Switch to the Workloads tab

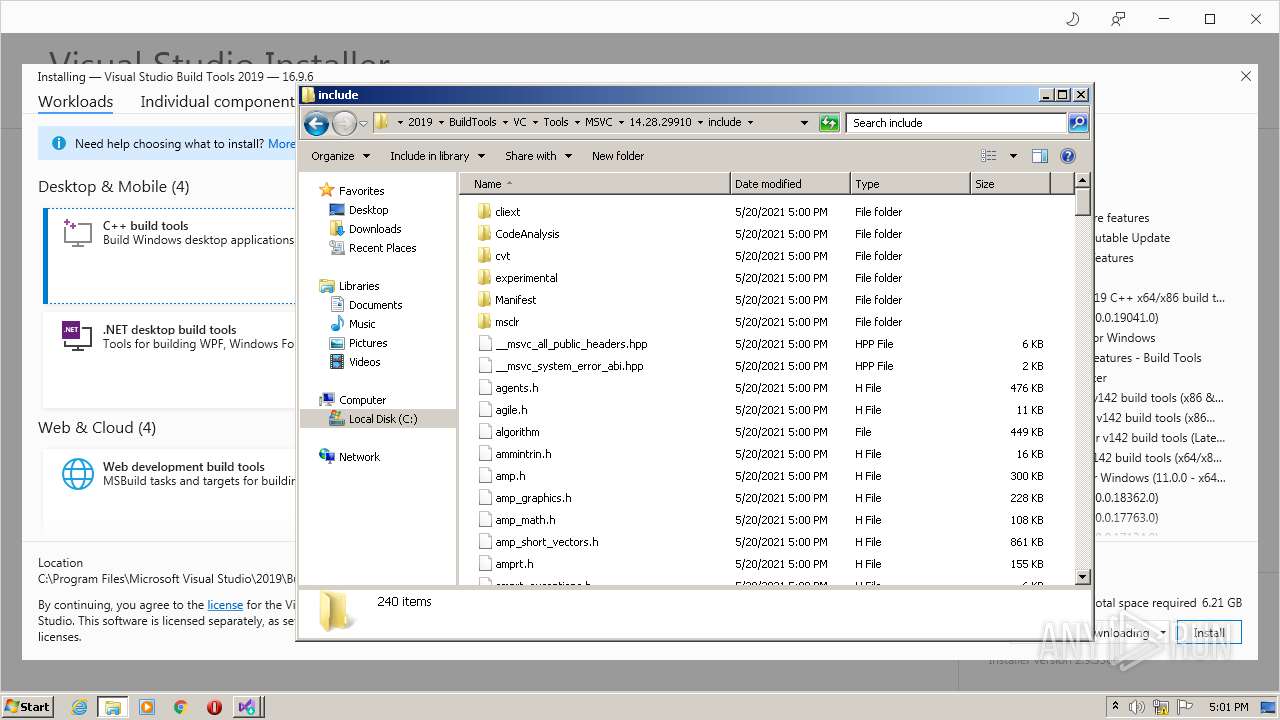(x=75, y=102)
